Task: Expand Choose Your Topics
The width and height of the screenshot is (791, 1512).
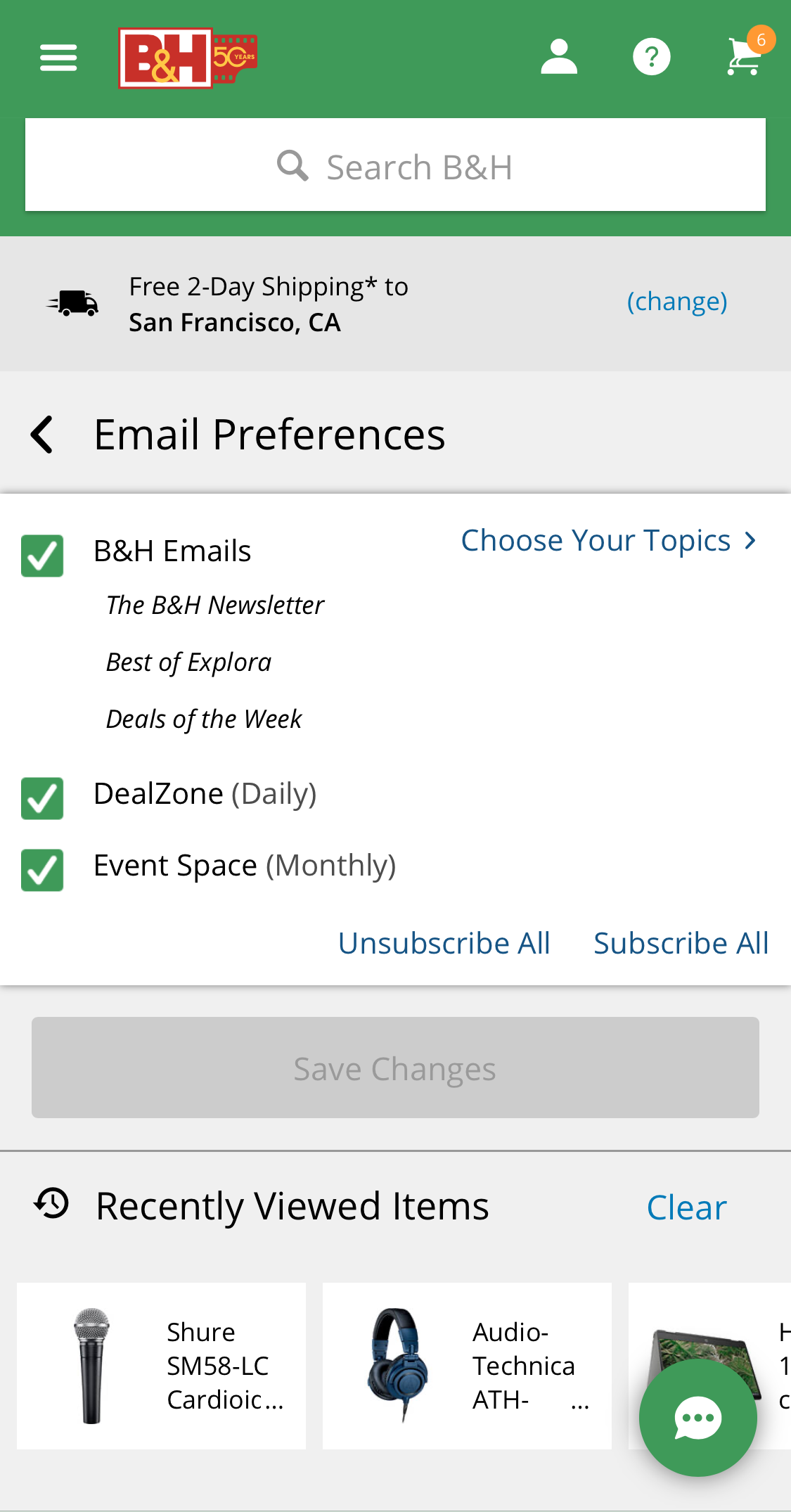Action: tap(608, 541)
